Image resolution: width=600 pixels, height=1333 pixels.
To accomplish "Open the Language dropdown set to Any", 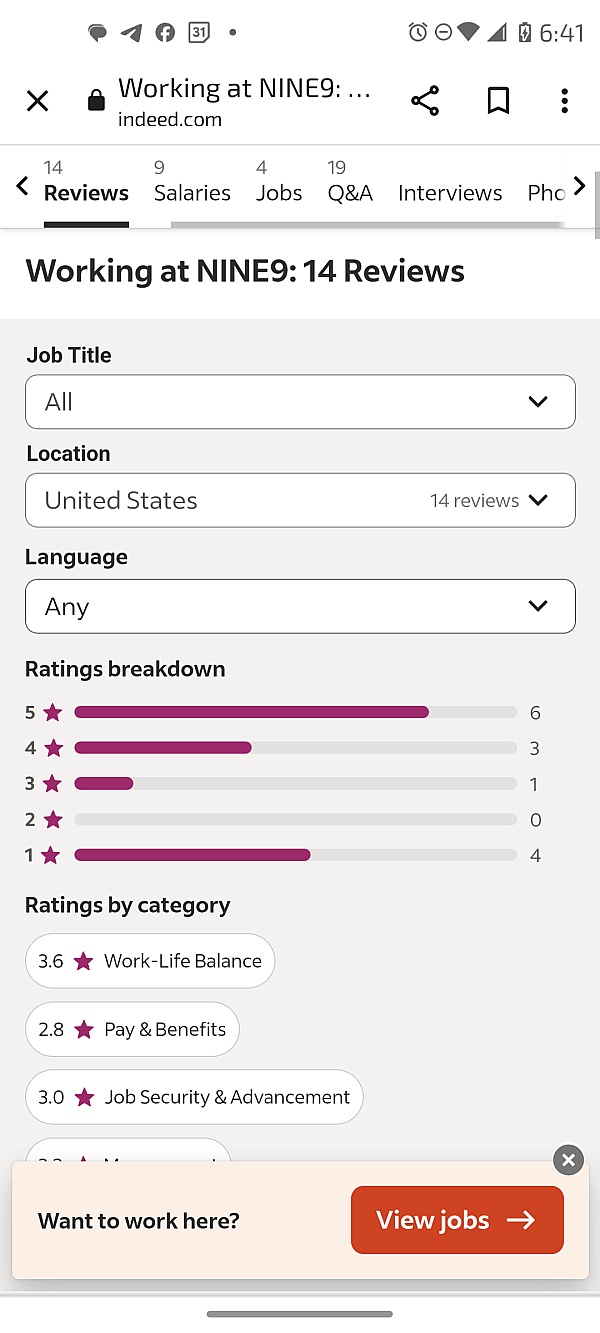I will [x=300, y=606].
